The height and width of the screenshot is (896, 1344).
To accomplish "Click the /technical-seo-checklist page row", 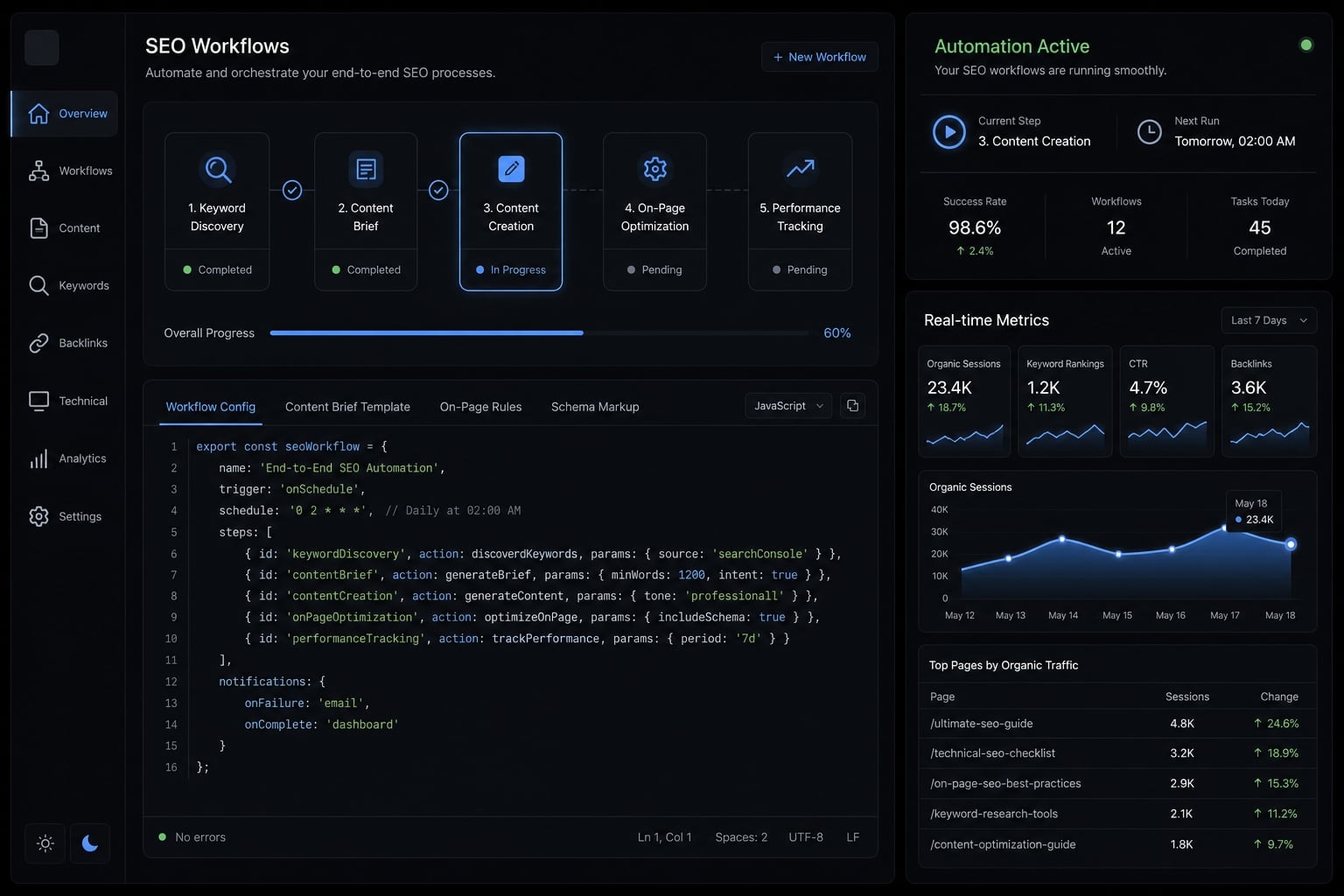I will (x=1117, y=753).
